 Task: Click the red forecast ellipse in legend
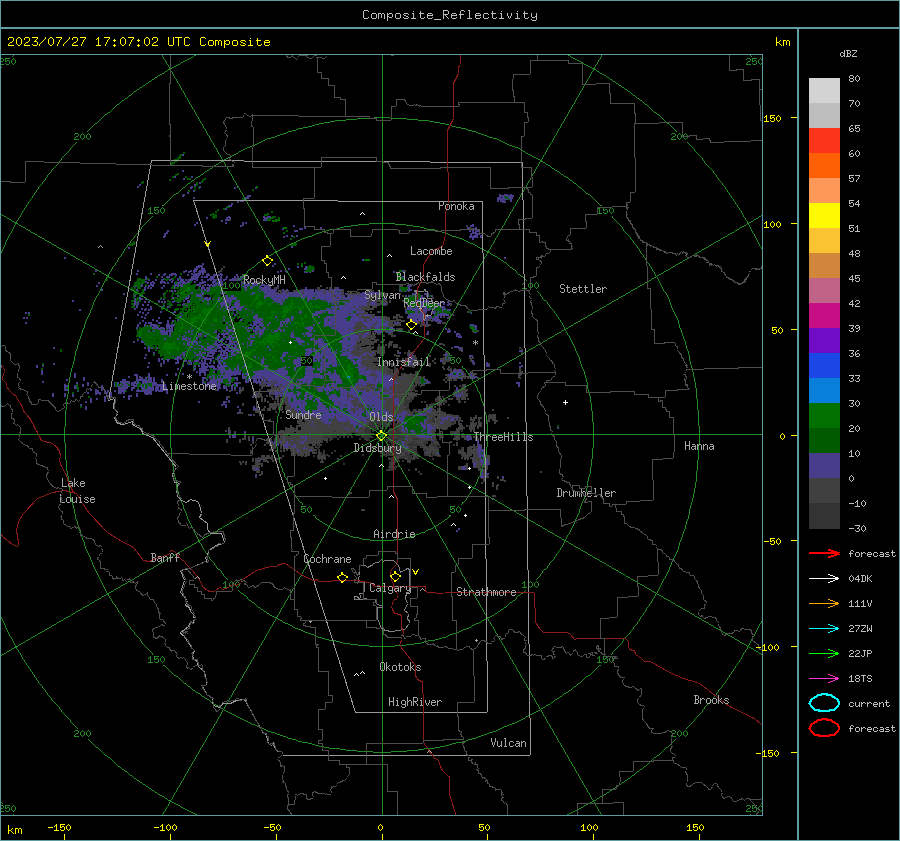[824, 728]
